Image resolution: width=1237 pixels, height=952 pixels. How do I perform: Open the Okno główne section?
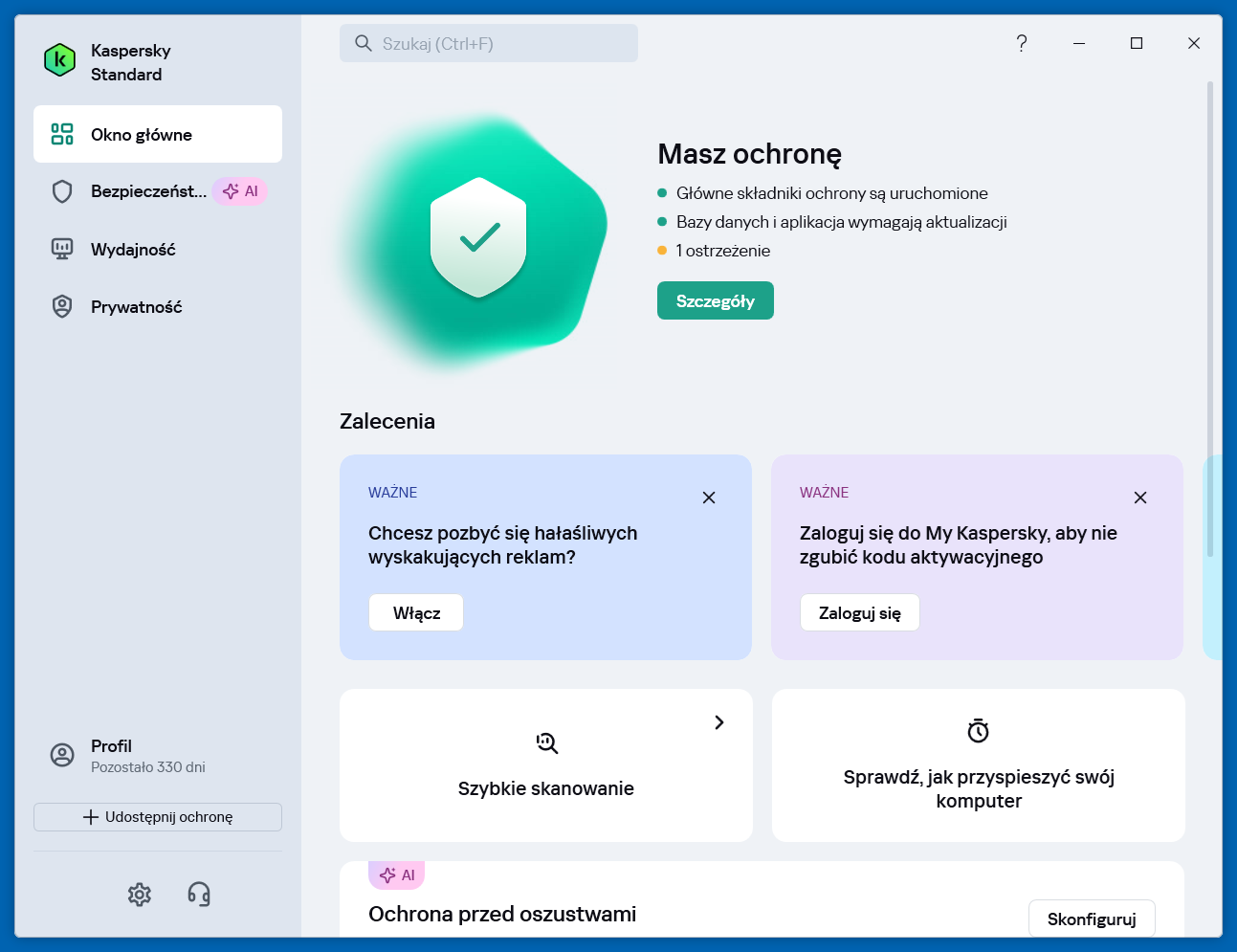[158, 134]
